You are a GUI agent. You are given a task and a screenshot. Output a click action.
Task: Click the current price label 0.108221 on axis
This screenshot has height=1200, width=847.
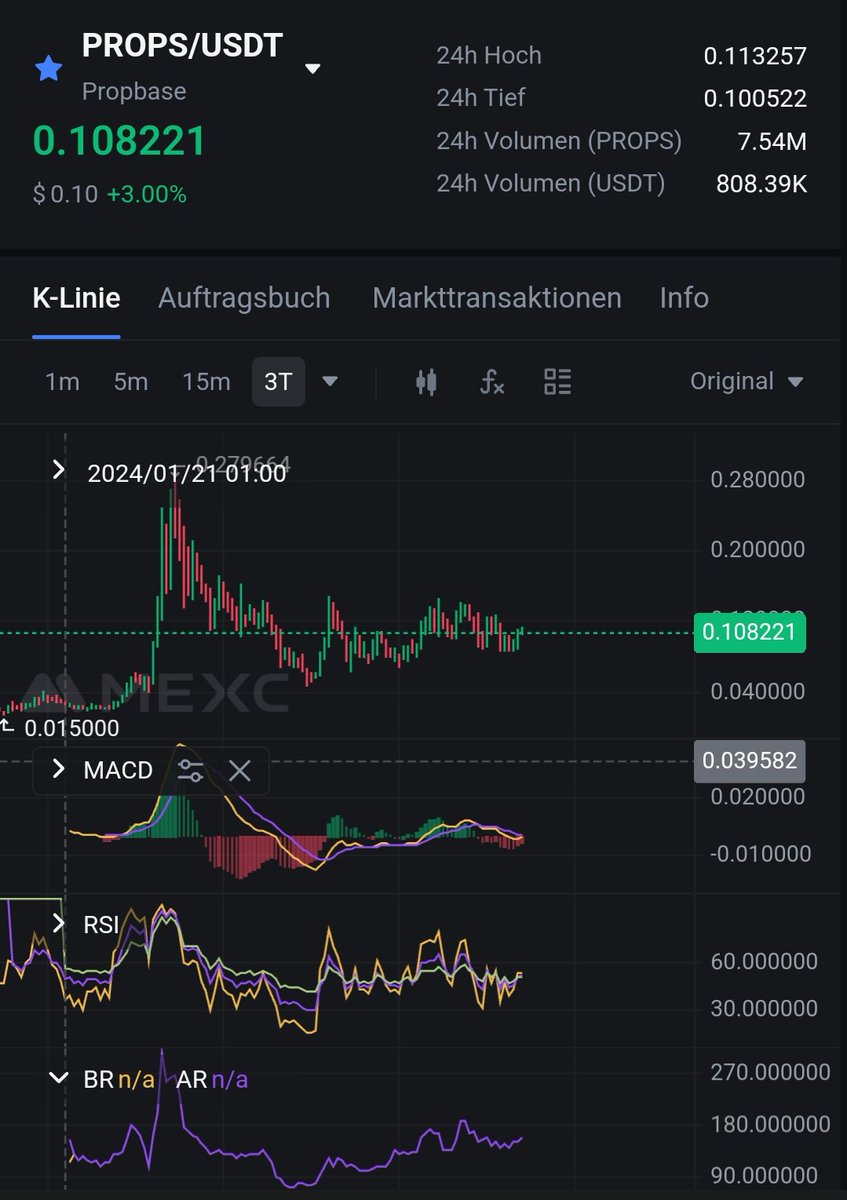point(749,632)
